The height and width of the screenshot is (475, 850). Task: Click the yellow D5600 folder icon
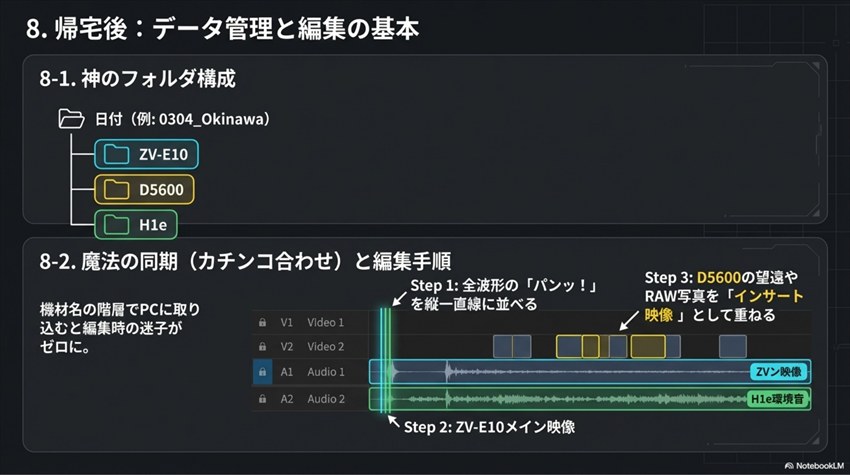(117, 188)
